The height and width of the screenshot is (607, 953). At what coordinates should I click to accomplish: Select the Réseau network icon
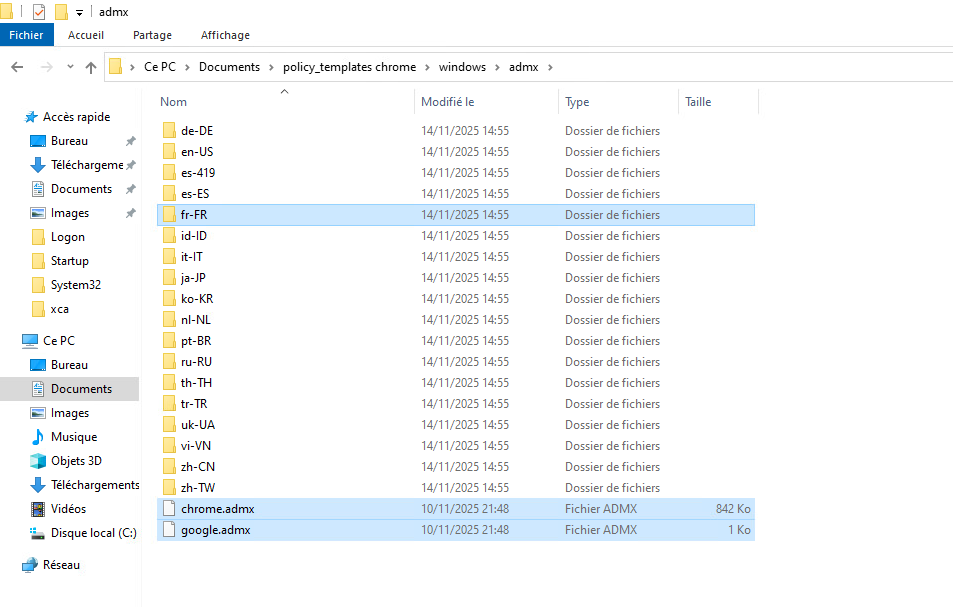coord(30,565)
